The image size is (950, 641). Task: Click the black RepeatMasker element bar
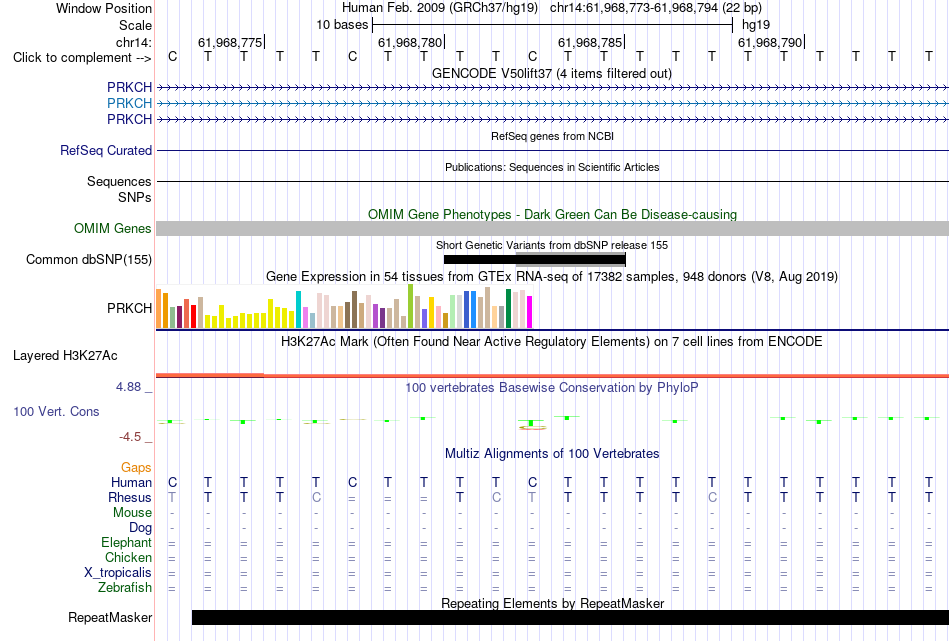[x=570, y=617]
